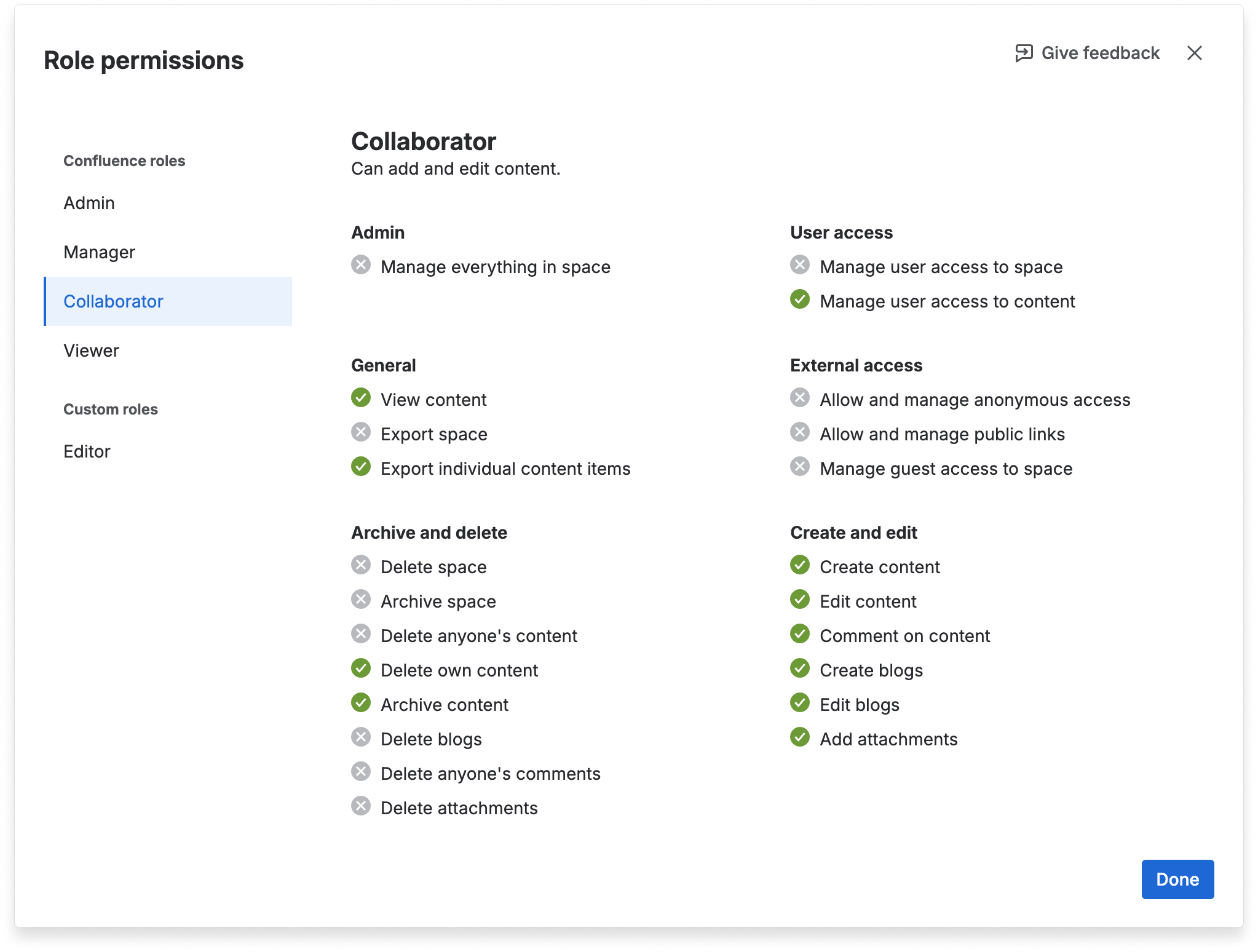
Task: Toggle the check icon on Create content
Action: [799, 565]
